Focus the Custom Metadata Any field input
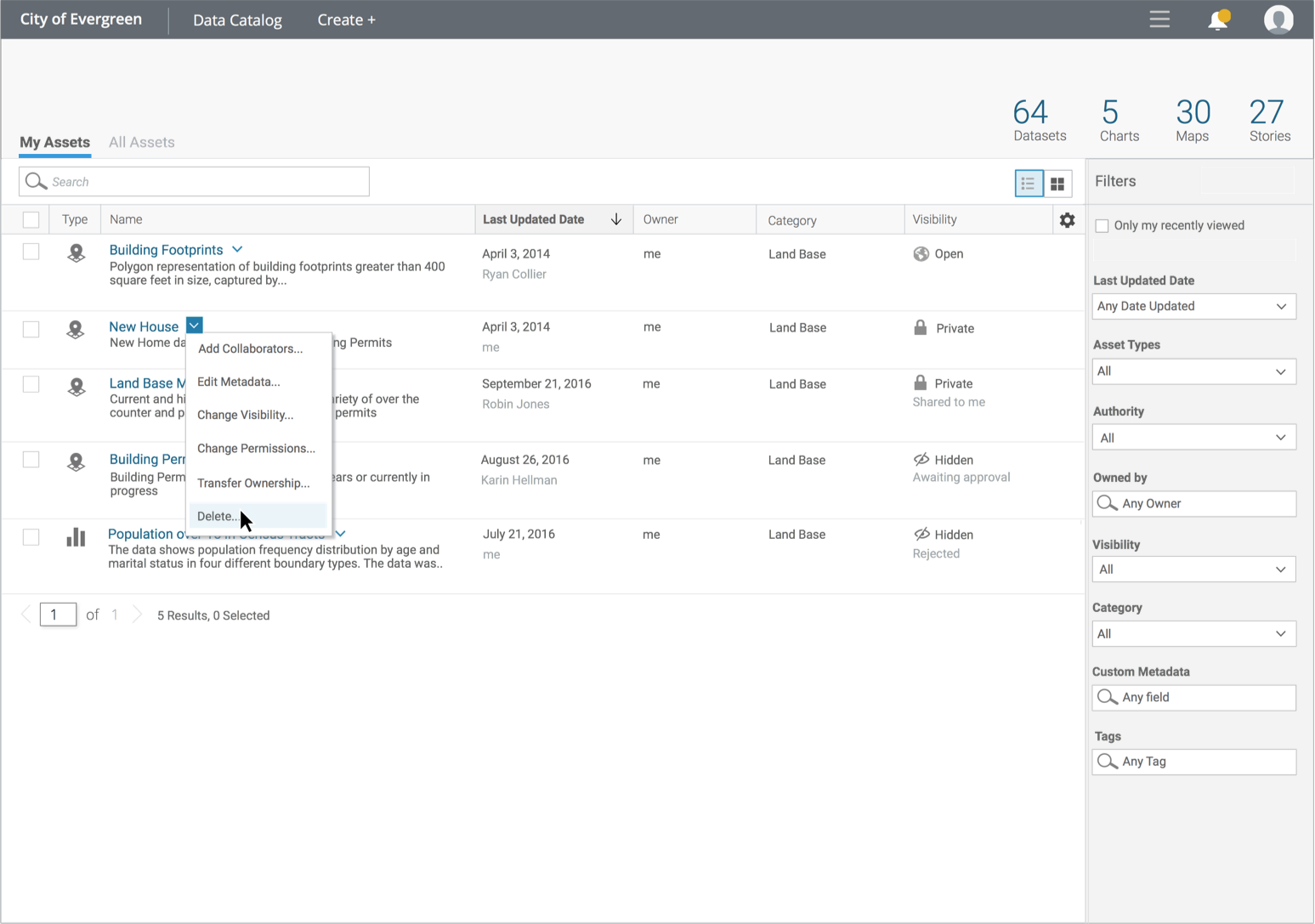Image resolution: width=1315 pixels, height=924 pixels. coord(1193,697)
